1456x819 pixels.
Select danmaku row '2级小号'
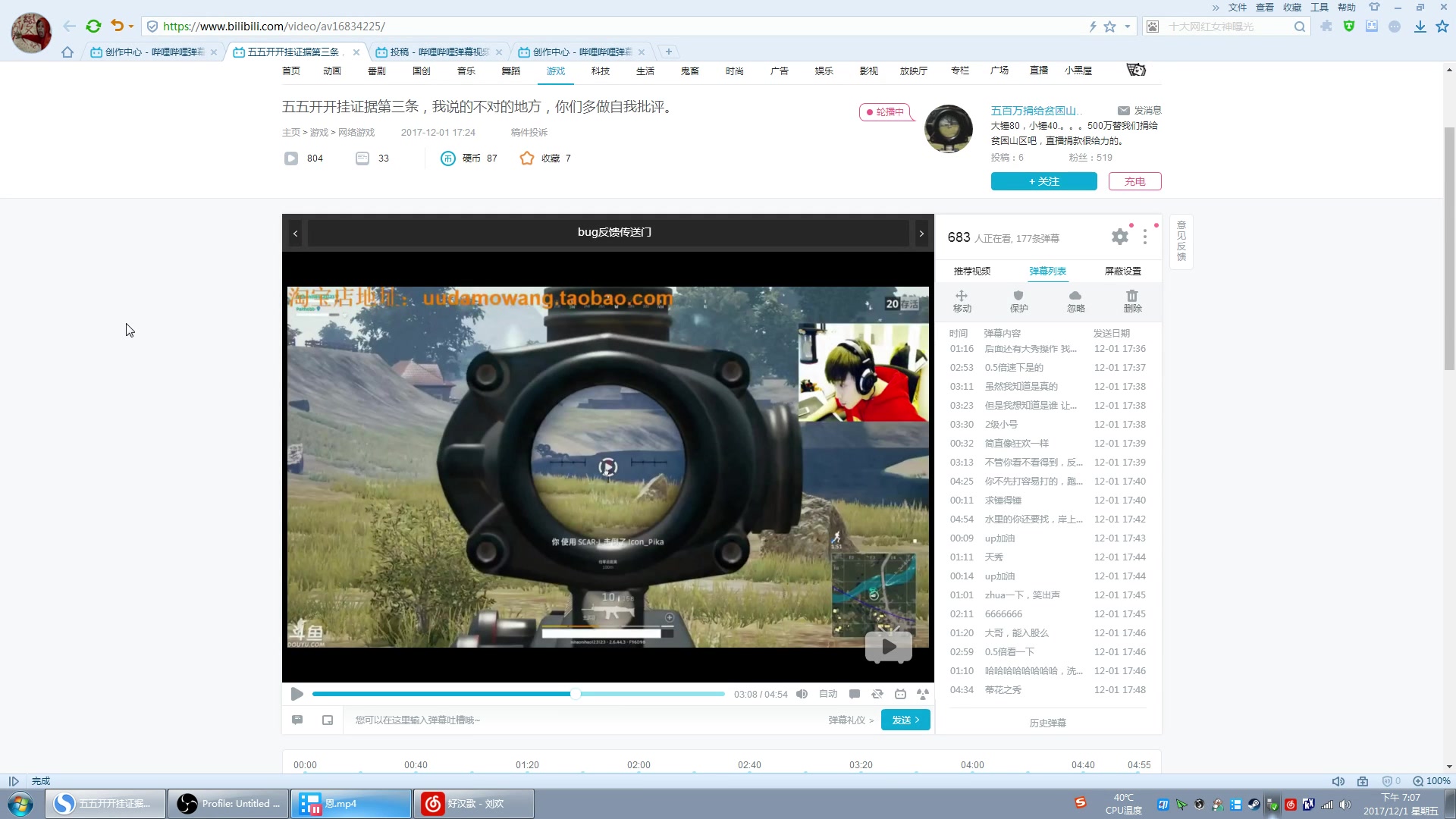tap(1048, 424)
